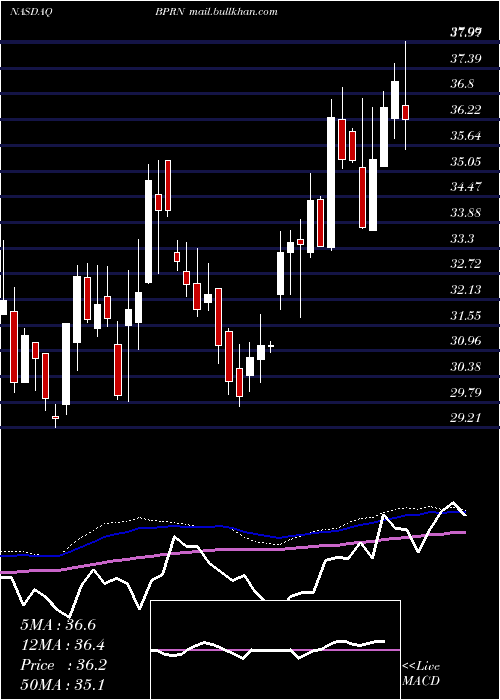Click the 33.88 price axis label
500x700 pixels.
pos(466,212)
